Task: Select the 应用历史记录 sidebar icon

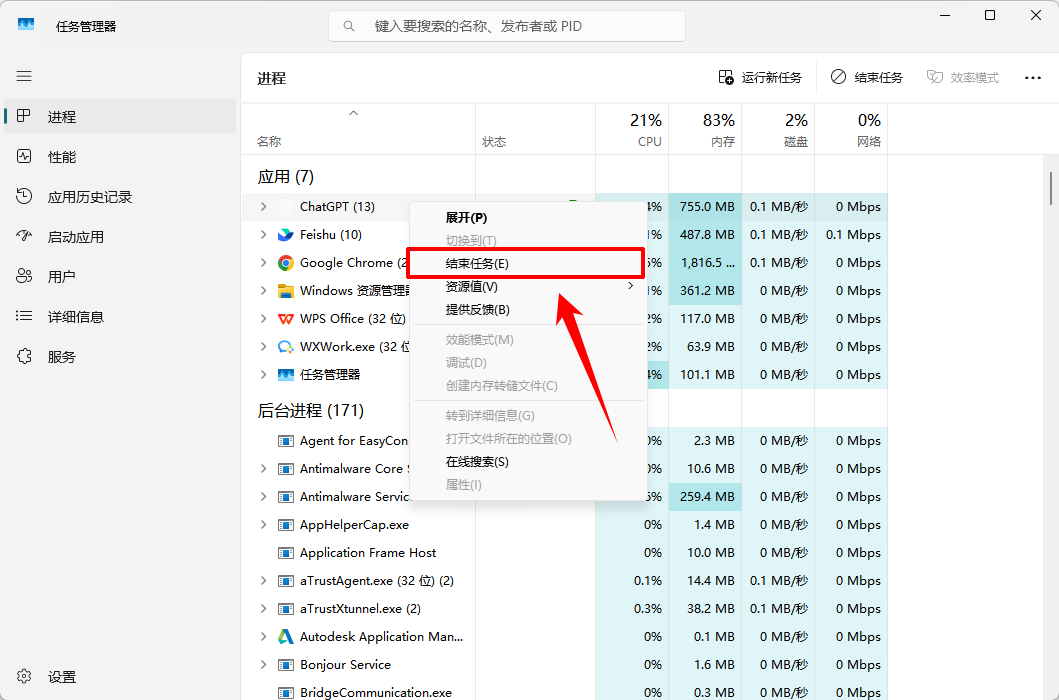Action: click(x=24, y=197)
